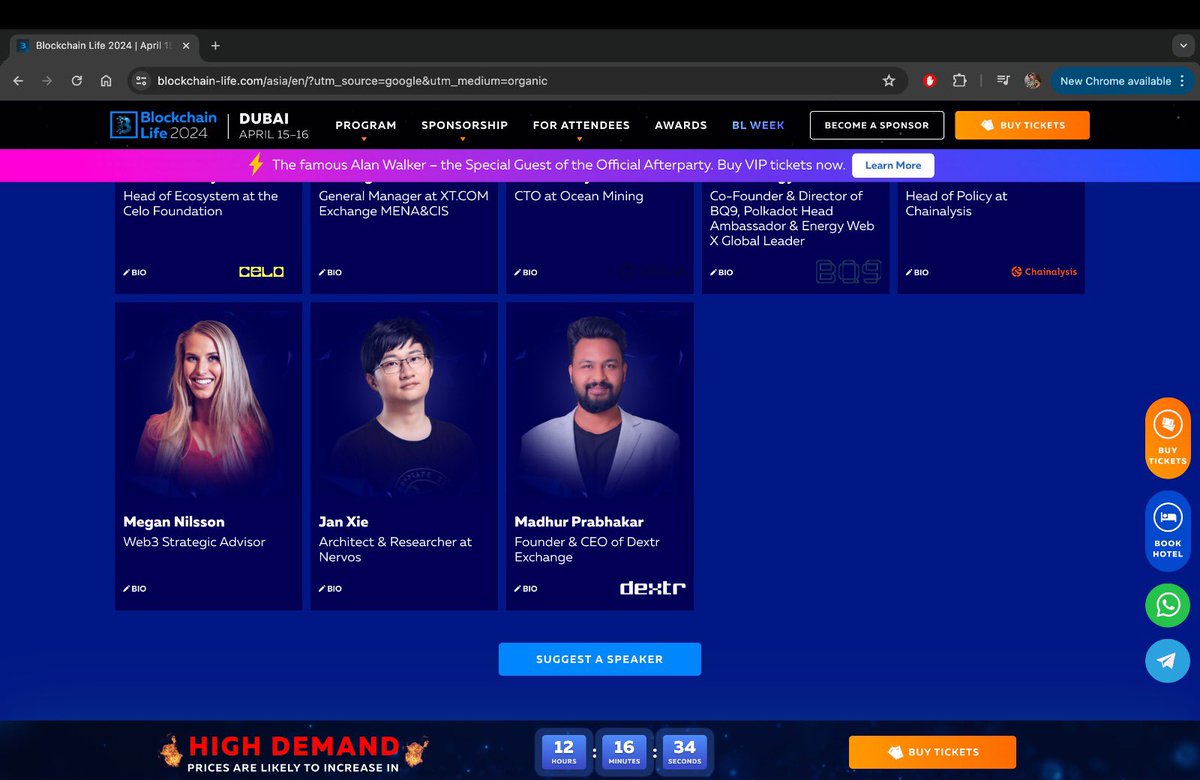Click the countdown hours box
1200x780 pixels.
click(564, 751)
